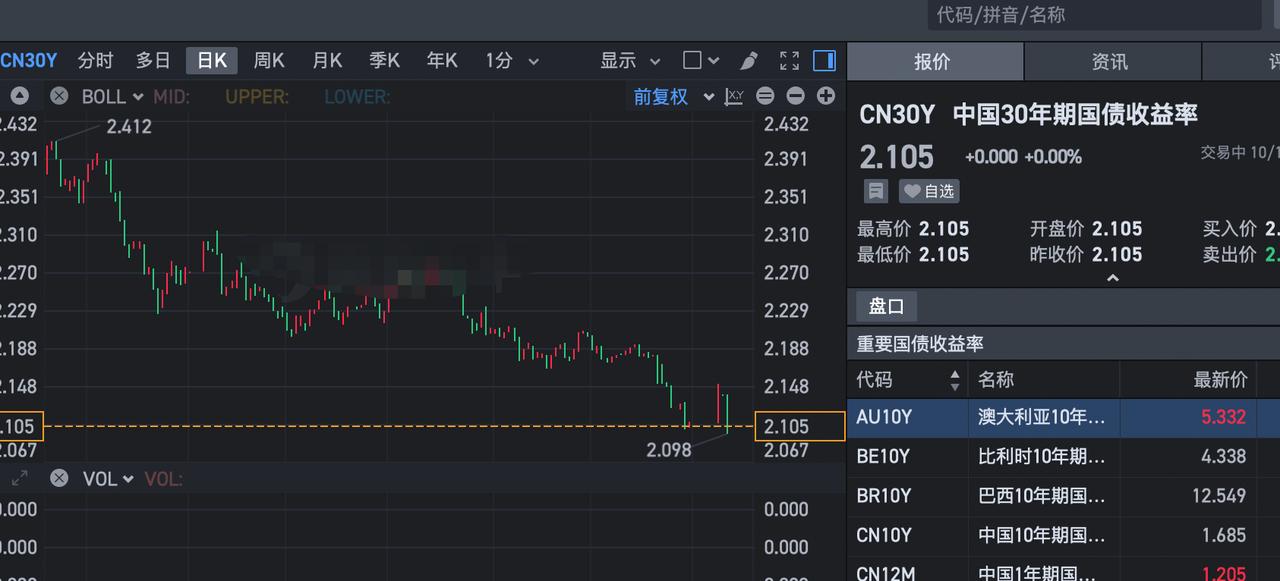Select the CN12M row
Viewport: 1280px width, 581px height.
[x=1063, y=570]
